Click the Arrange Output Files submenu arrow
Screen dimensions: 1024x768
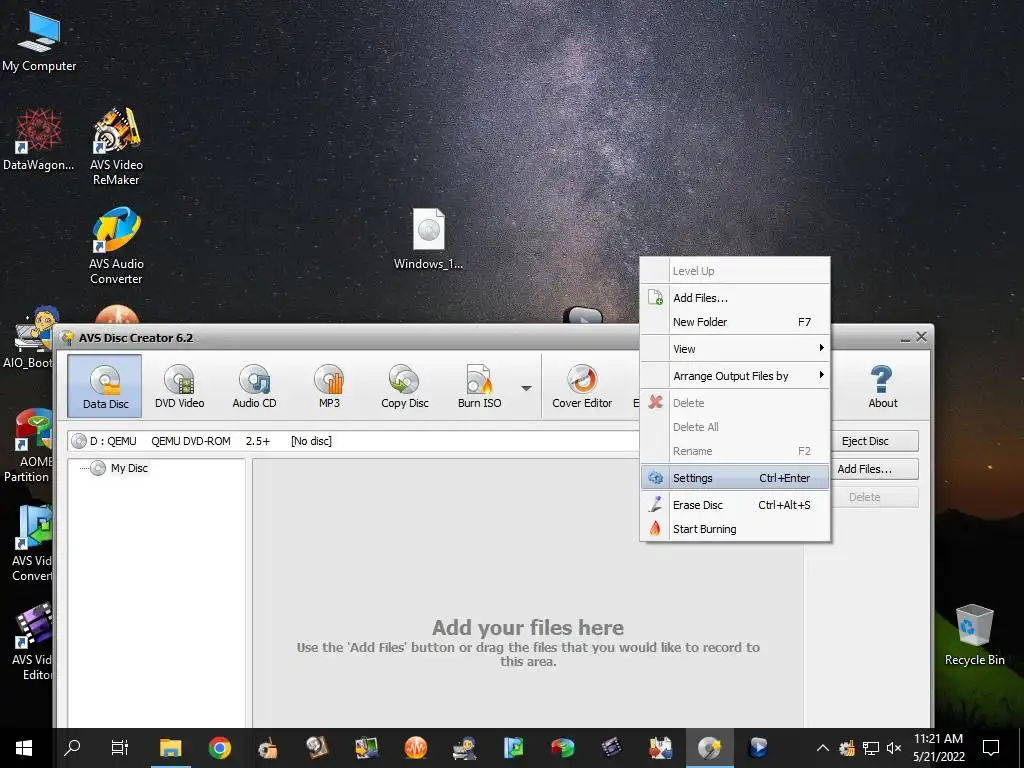pos(822,375)
